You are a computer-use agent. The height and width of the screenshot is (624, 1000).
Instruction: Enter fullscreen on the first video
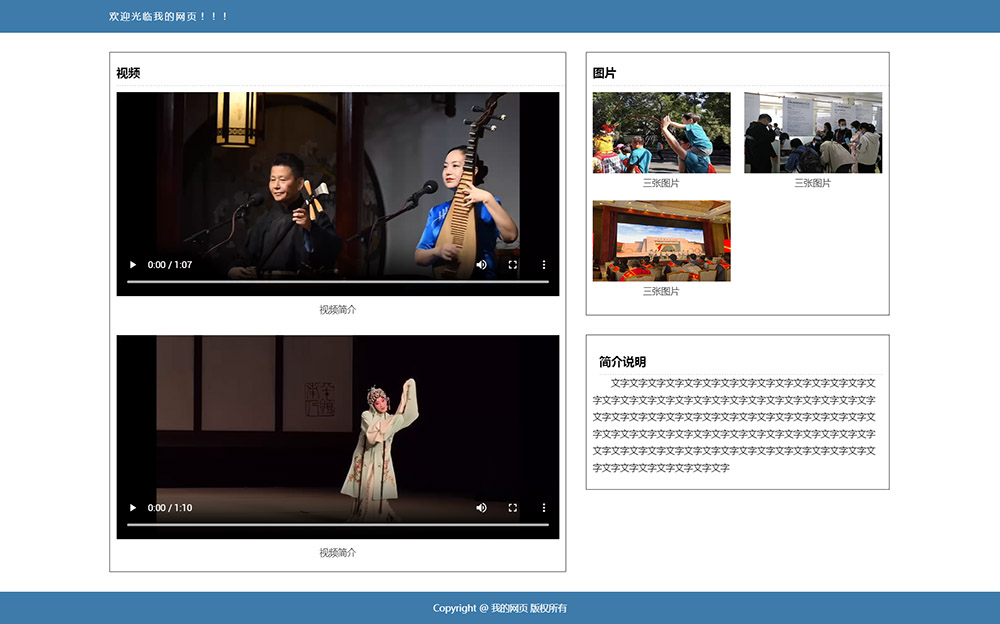click(513, 265)
